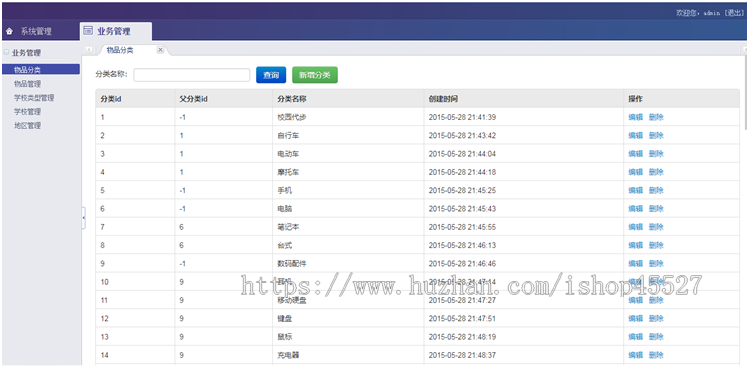Collapse the 业务管理 sidebar section

pos(6,53)
